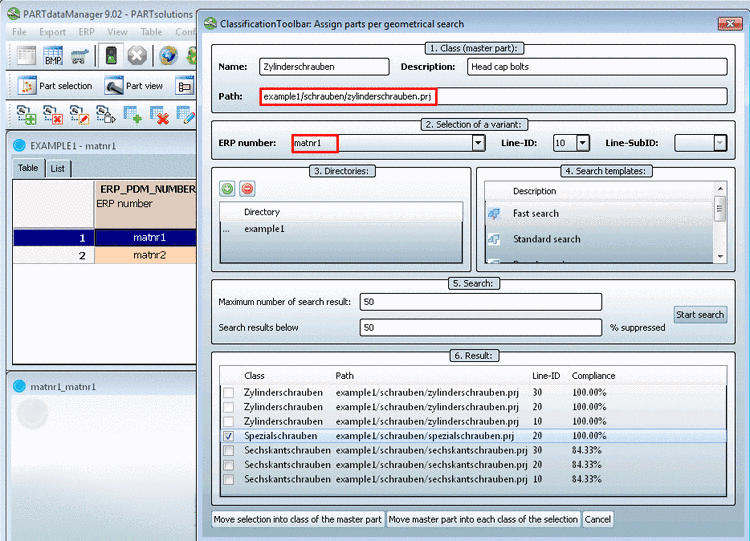Click the Class column header in results

pos(254,376)
